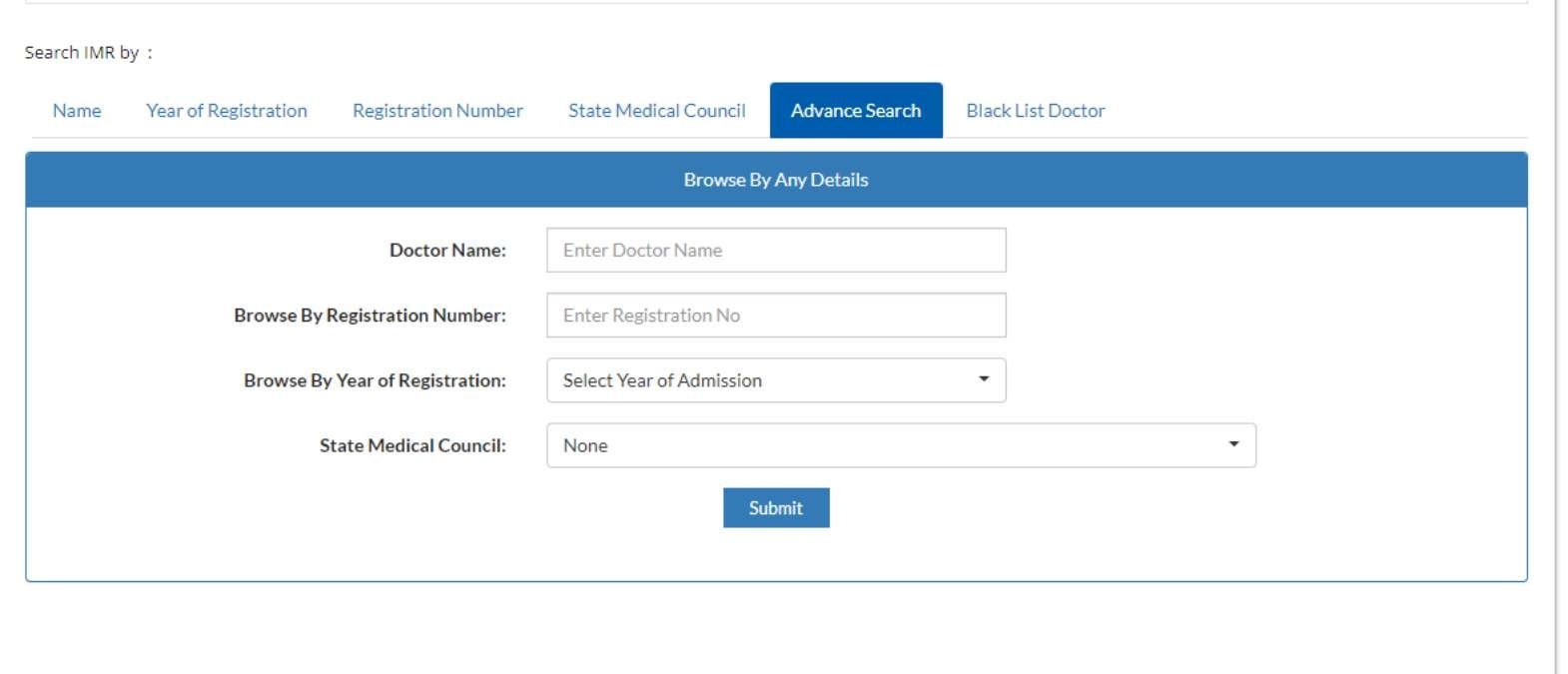Focus the Enter Doctor Name field
Screen dimensions: 1568x674
776,251
